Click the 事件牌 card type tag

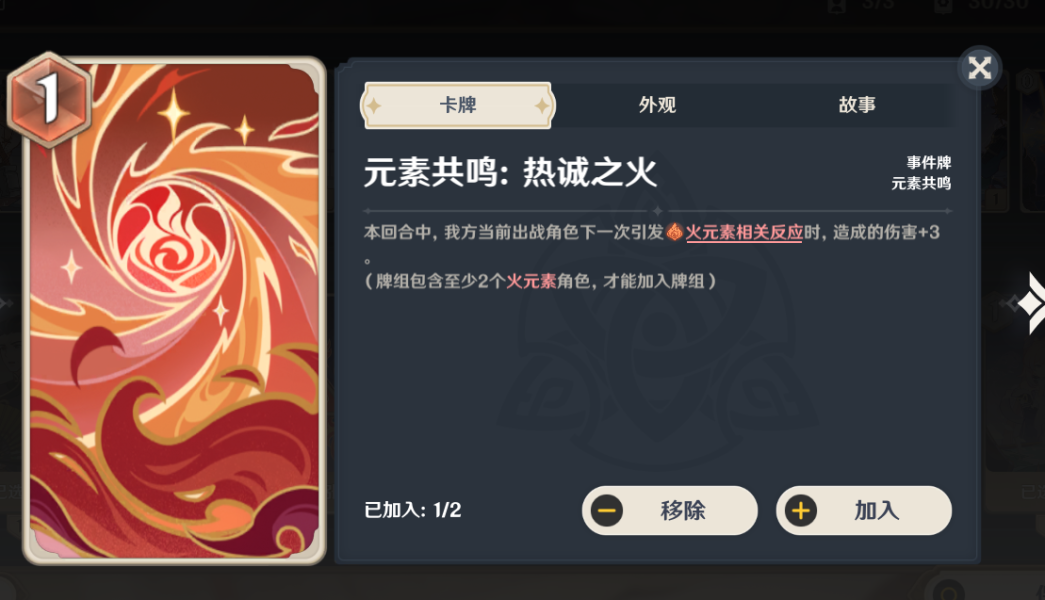[928, 162]
